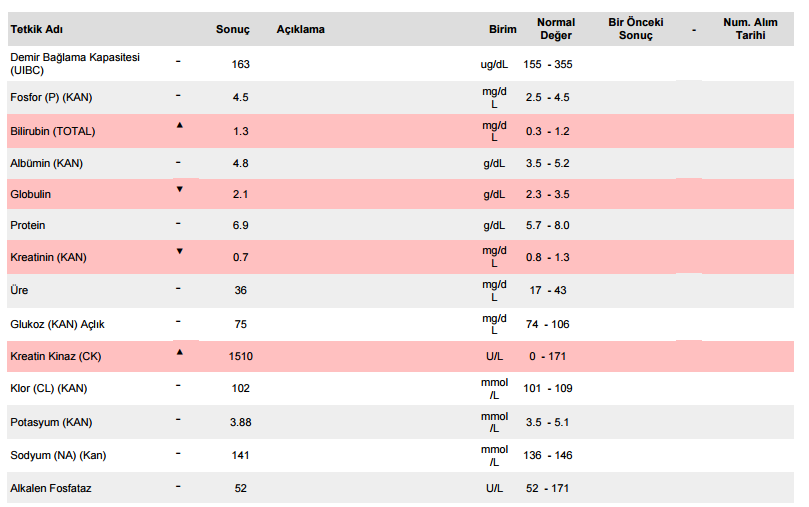
Task: Click the Tetkik Adı column header
Action: 37,29
